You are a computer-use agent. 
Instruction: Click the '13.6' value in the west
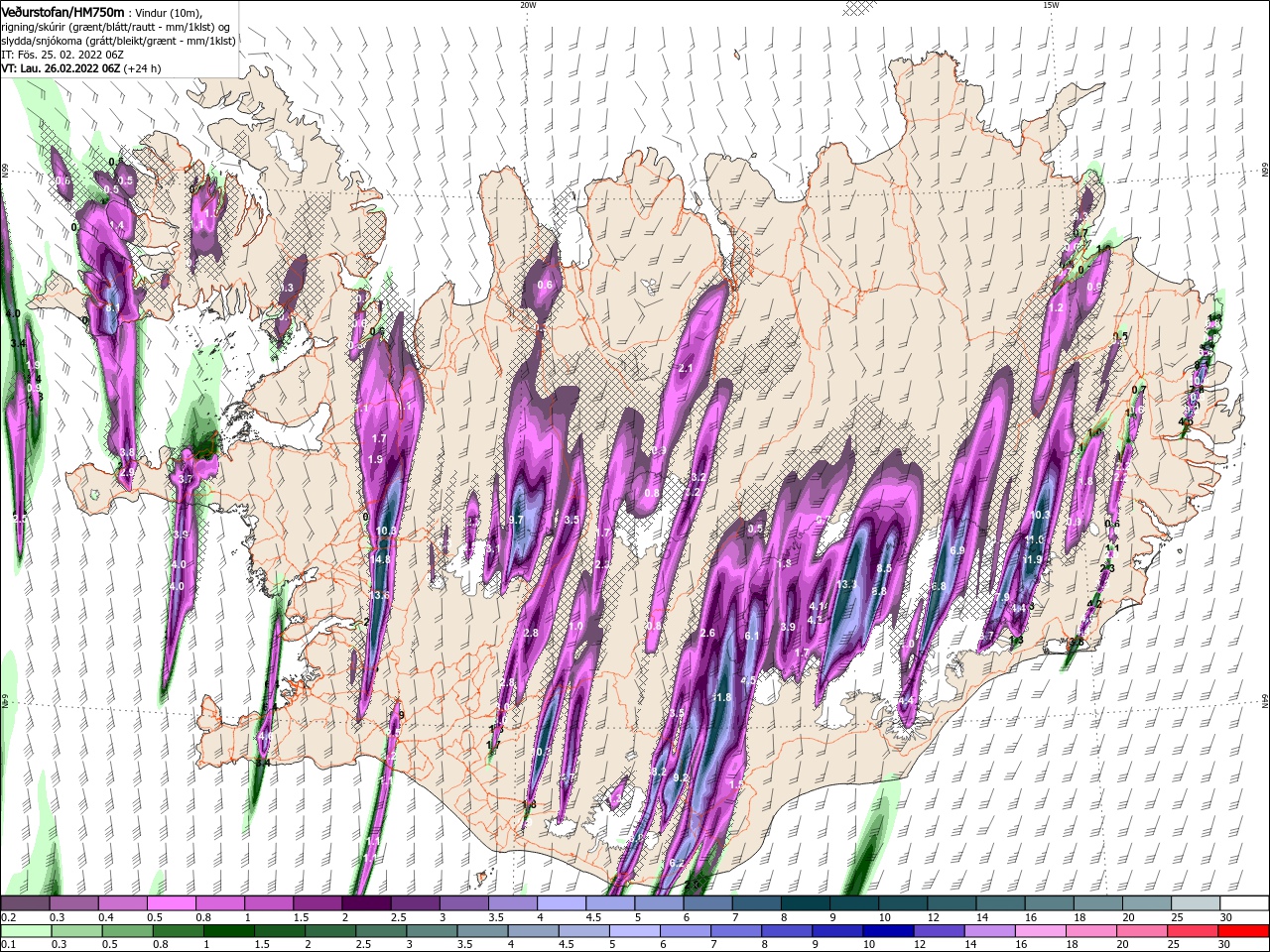[x=379, y=595]
